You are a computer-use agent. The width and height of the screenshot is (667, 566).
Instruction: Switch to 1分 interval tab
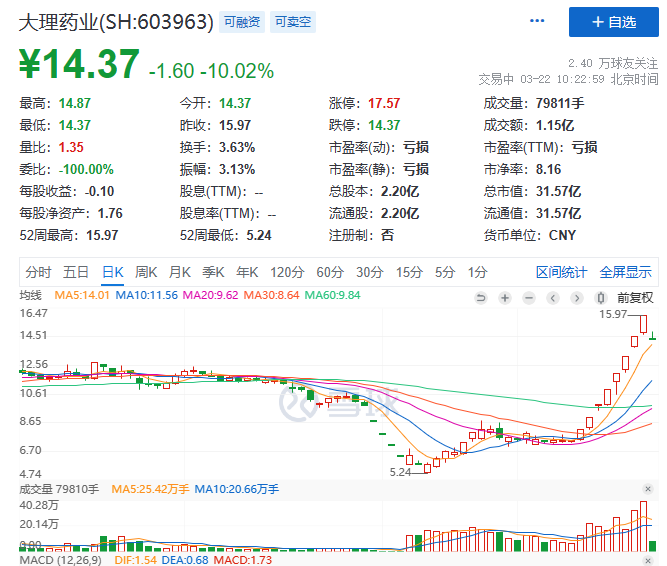(x=477, y=272)
